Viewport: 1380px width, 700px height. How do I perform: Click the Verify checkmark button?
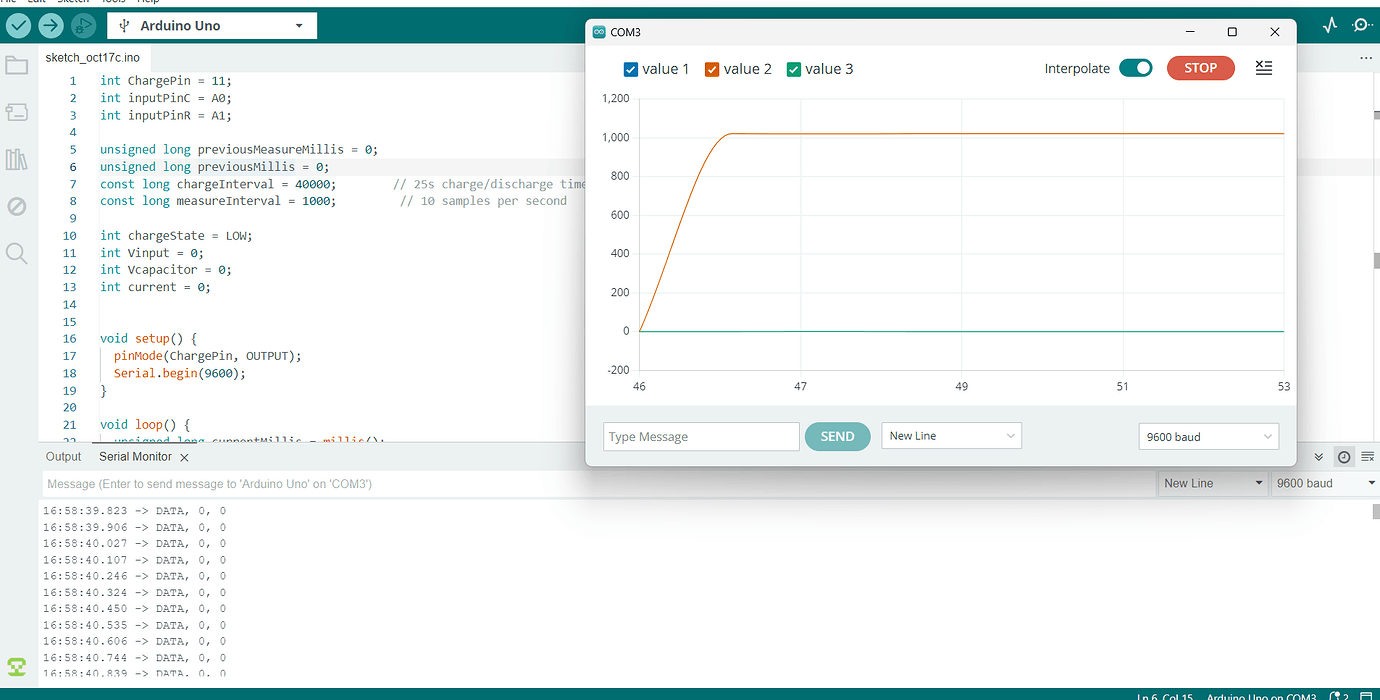pos(18,25)
